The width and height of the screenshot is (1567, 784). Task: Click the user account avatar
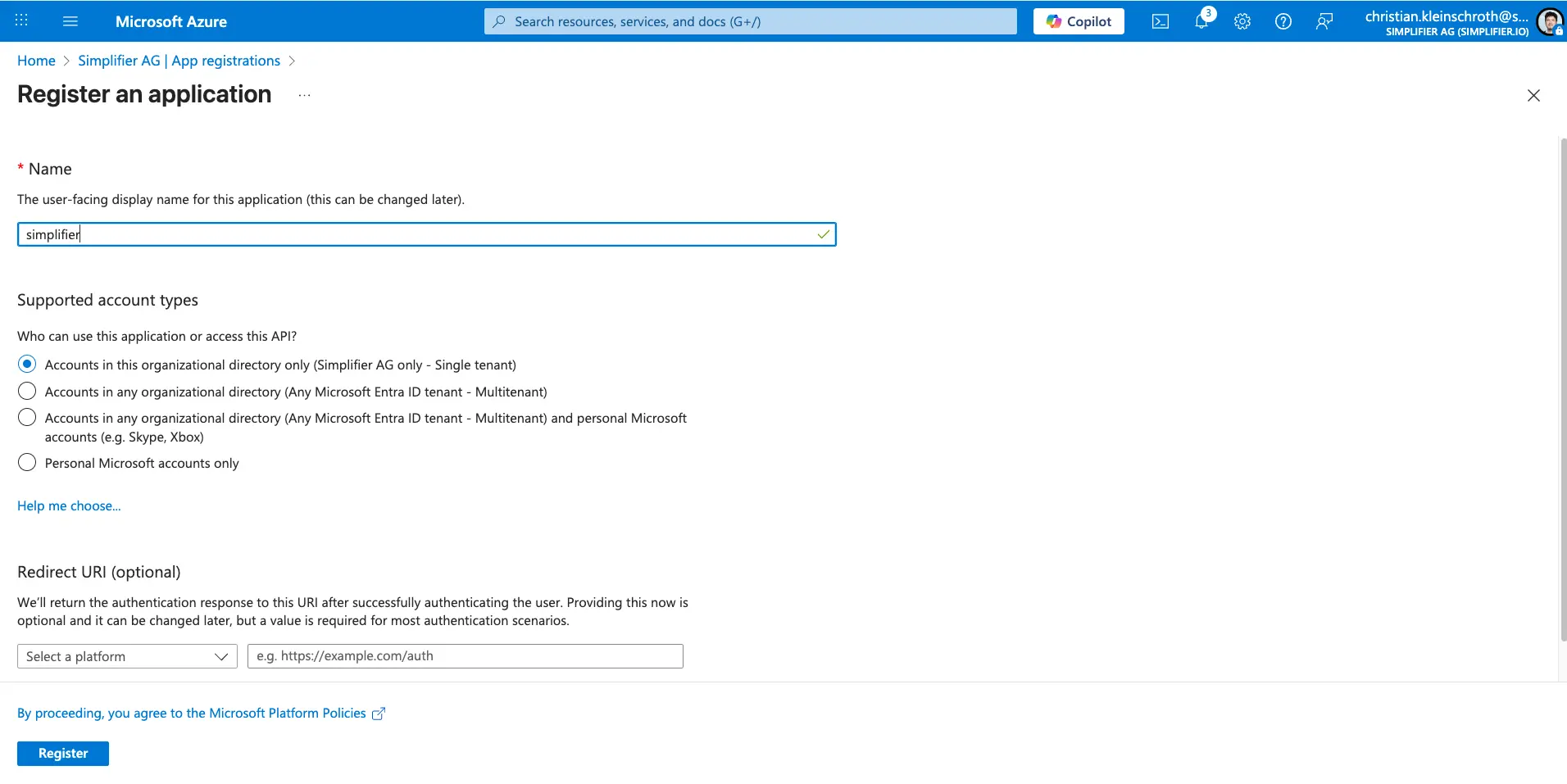point(1549,21)
